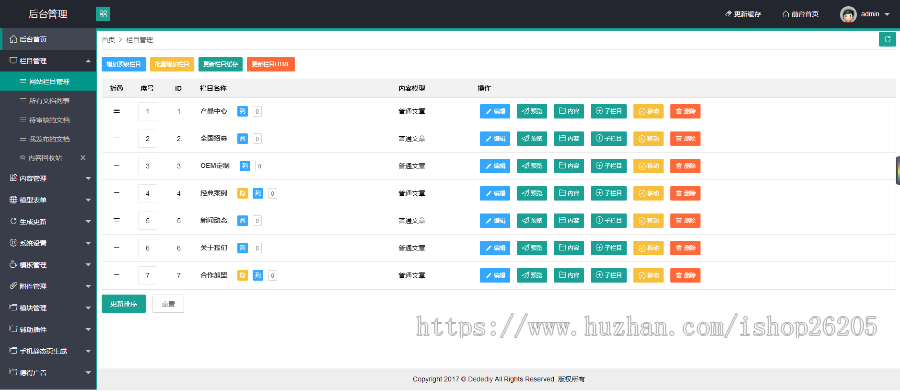Open 内容 content button for row ID 1
This screenshot has height=391, width=900.
tap(569, 111)
